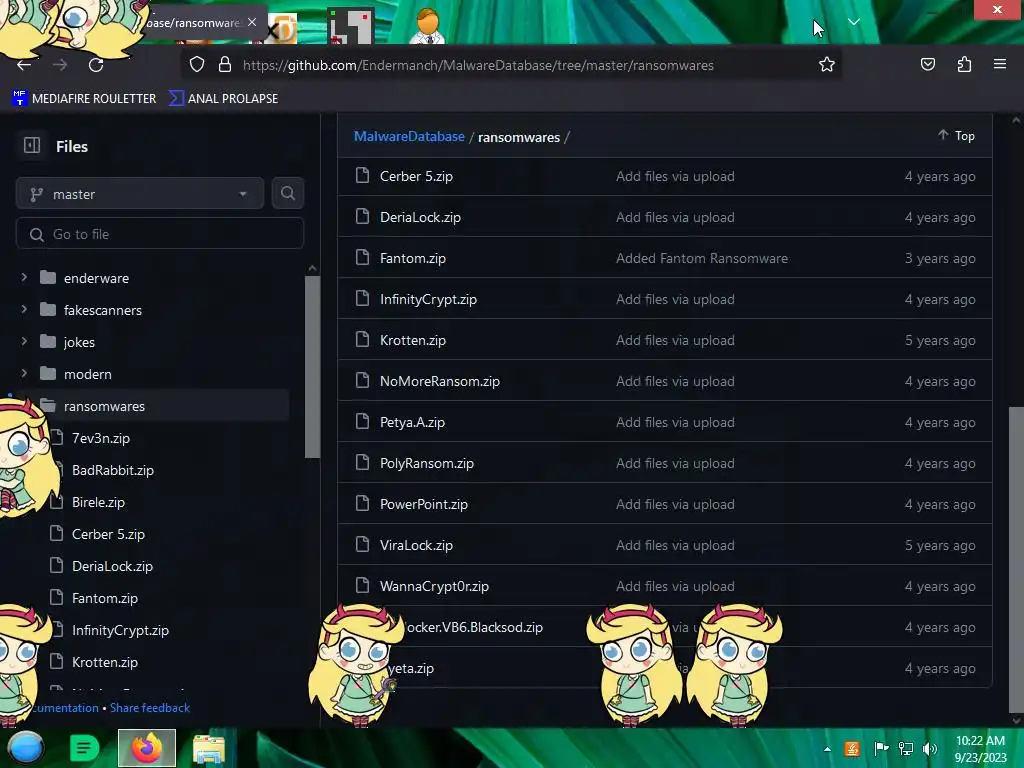Click the file tree sidebar scrollbar
1024x768 pixels.
point(312,366)
